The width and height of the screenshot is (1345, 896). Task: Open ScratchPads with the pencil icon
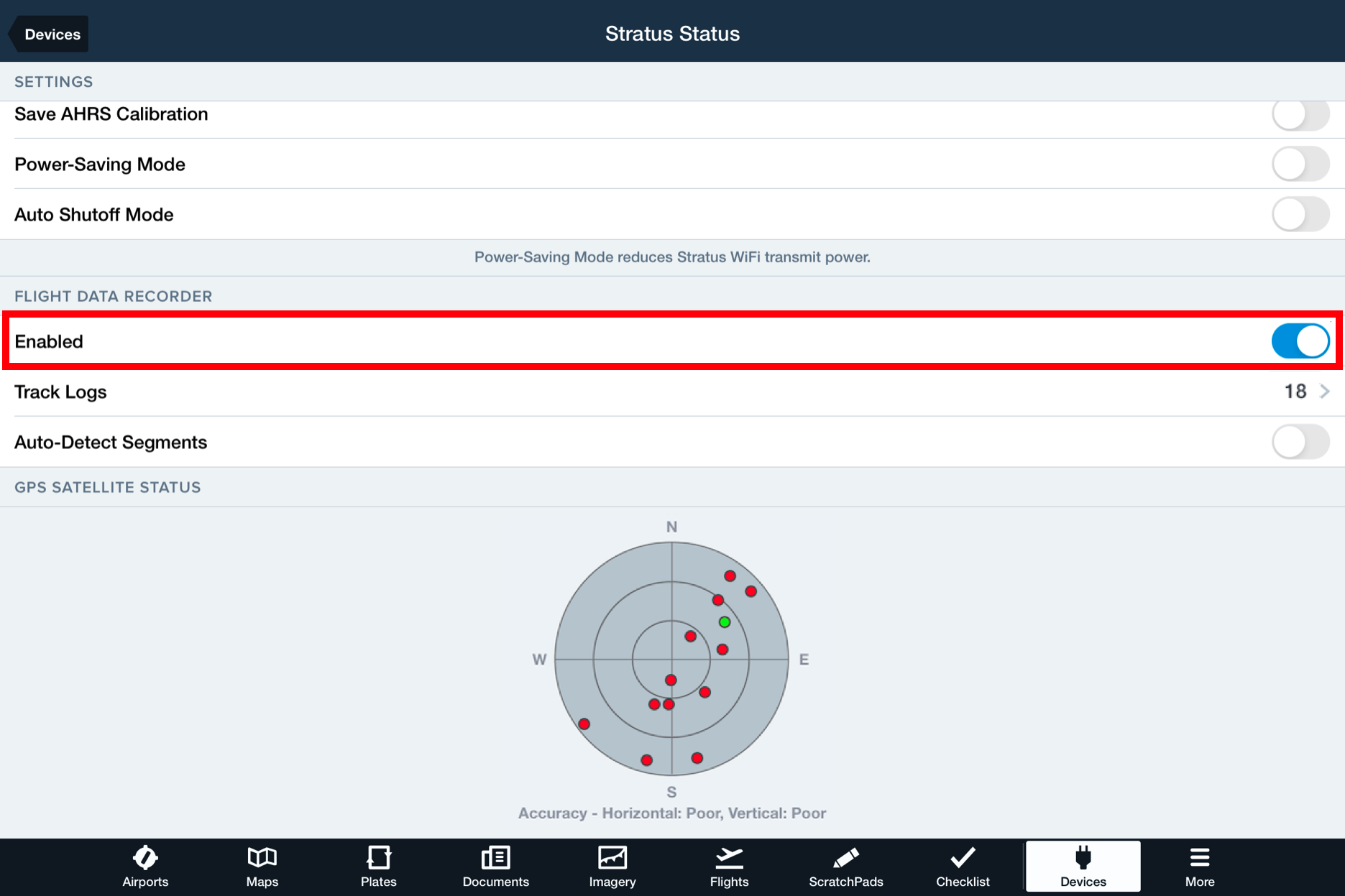(846, 856)
